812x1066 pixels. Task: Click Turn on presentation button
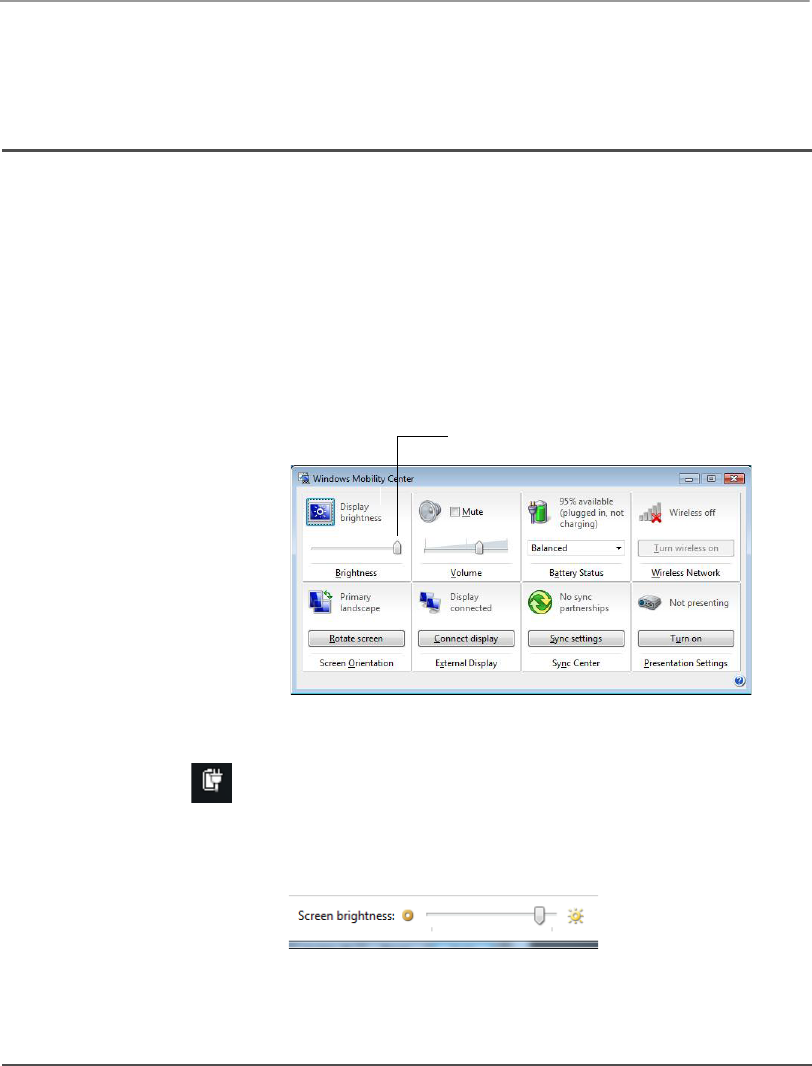tap(686, 638)
